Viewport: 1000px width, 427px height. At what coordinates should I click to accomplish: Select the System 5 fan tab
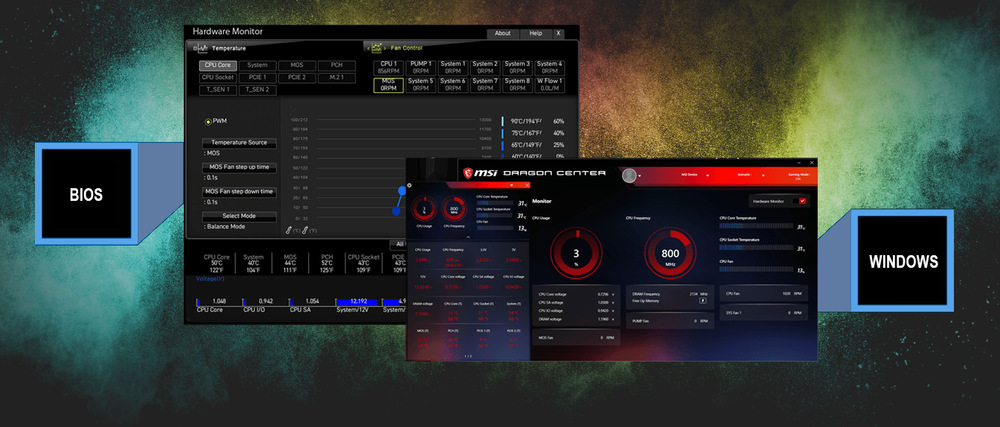point(420,85)
